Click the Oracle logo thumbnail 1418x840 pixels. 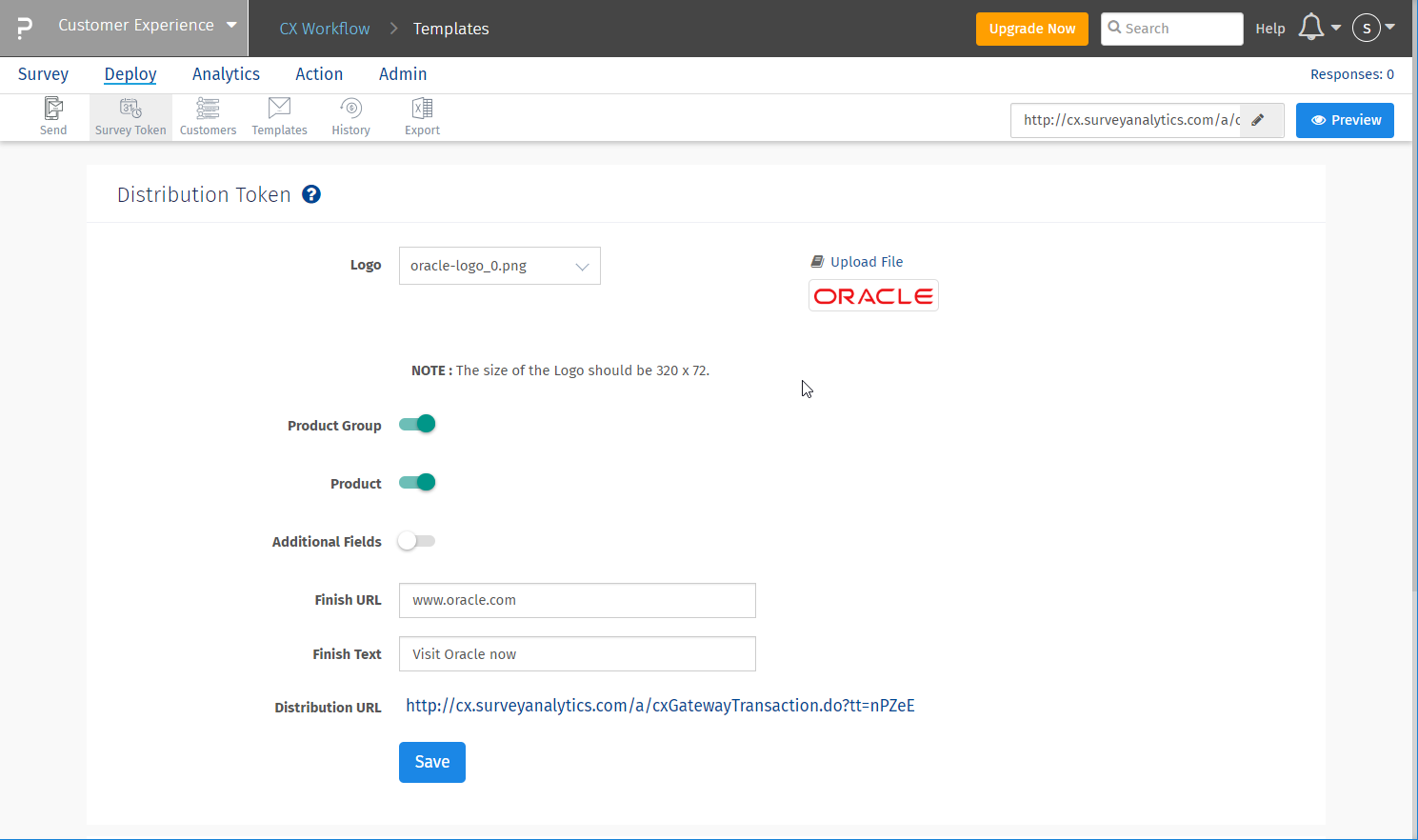(x=873, y=295)
